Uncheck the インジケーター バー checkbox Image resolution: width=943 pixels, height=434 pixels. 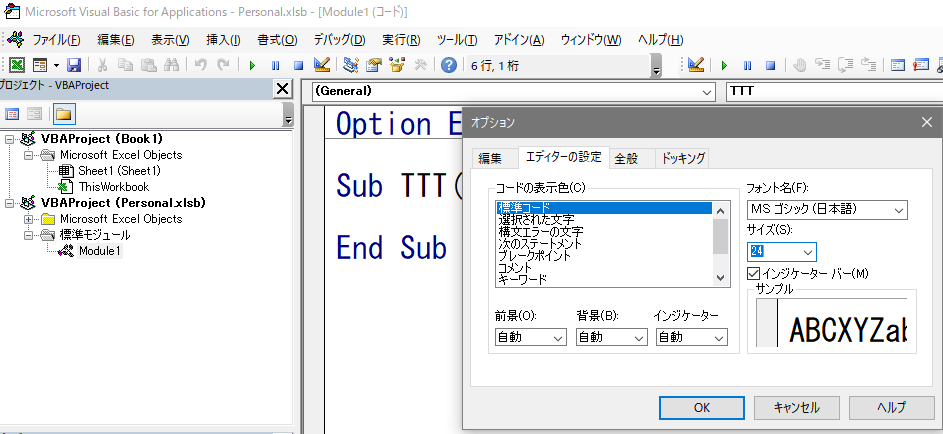coord(753,274)
